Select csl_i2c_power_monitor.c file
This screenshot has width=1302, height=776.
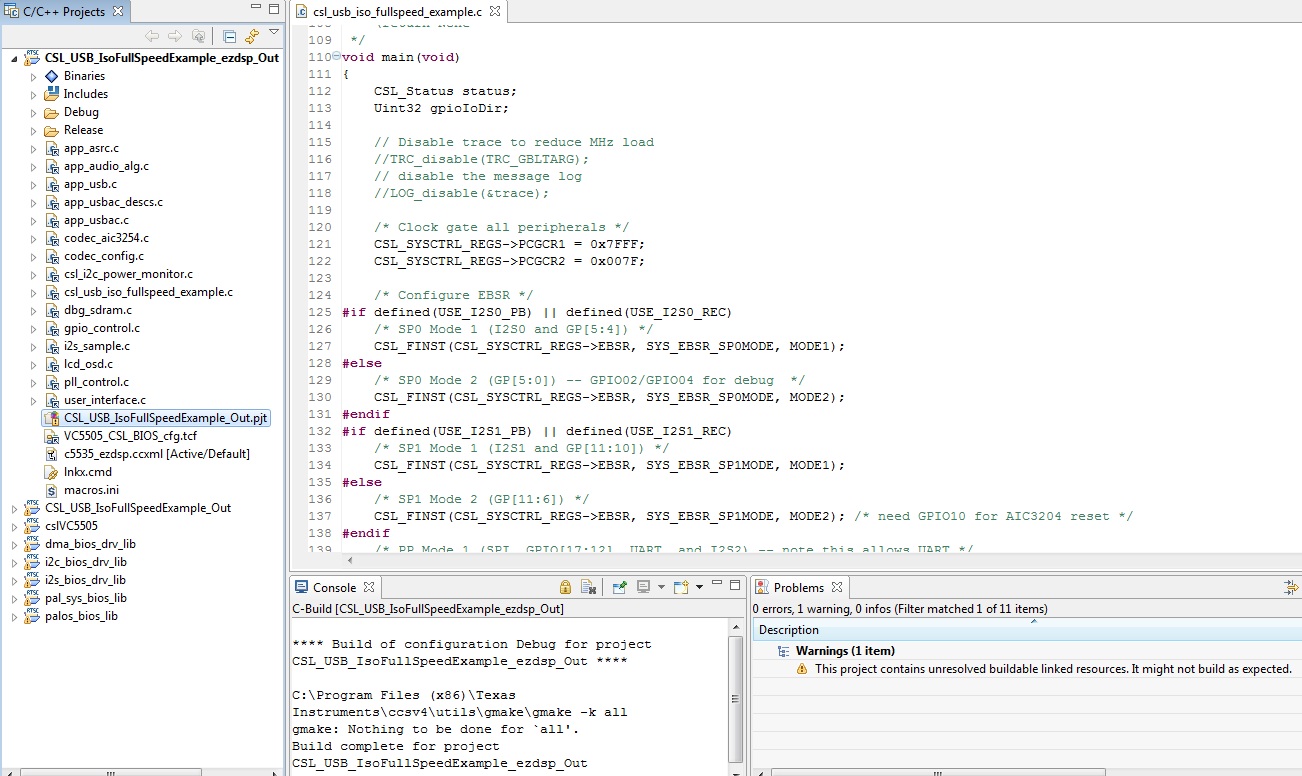pyautogui.click(x=128, y=274)
